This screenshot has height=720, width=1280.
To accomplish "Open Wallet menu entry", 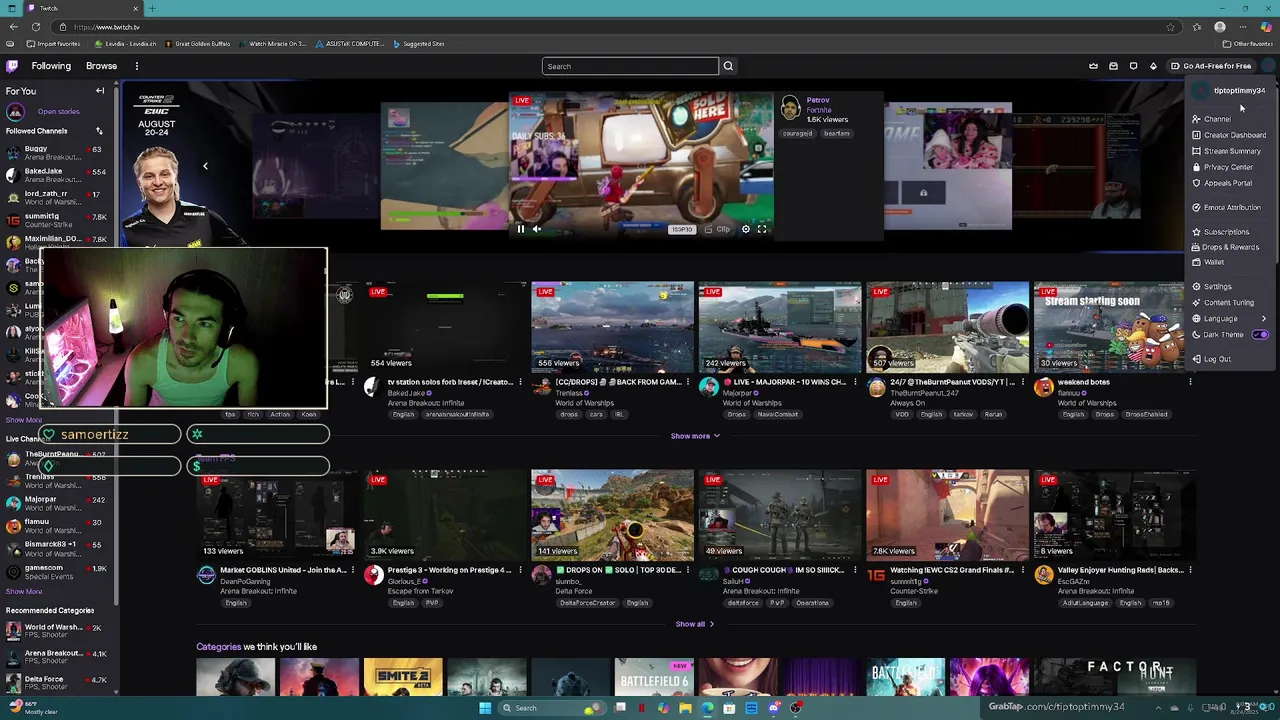I will coord(1232,263).
